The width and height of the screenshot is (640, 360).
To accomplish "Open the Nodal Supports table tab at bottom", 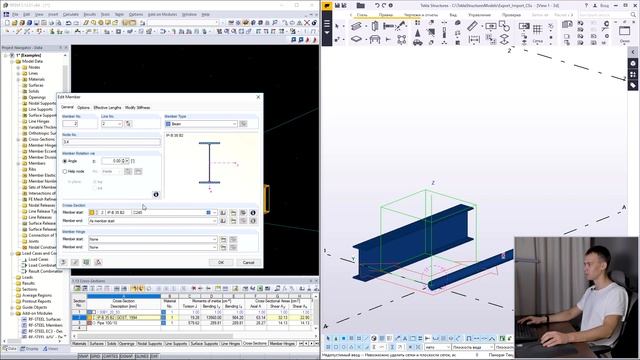I will tap(150, 344).
